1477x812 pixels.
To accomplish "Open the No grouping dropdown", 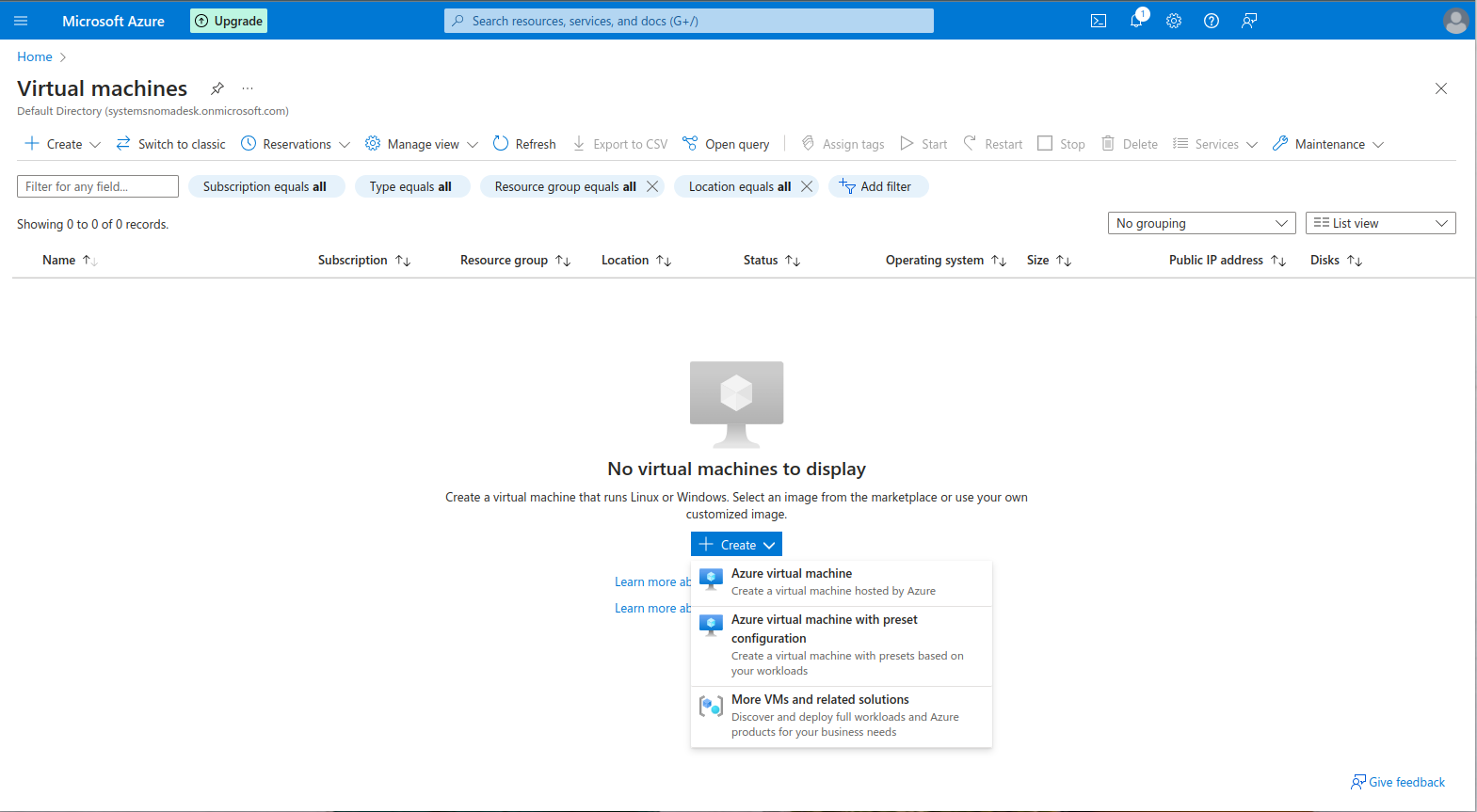I will point(1202,223).
